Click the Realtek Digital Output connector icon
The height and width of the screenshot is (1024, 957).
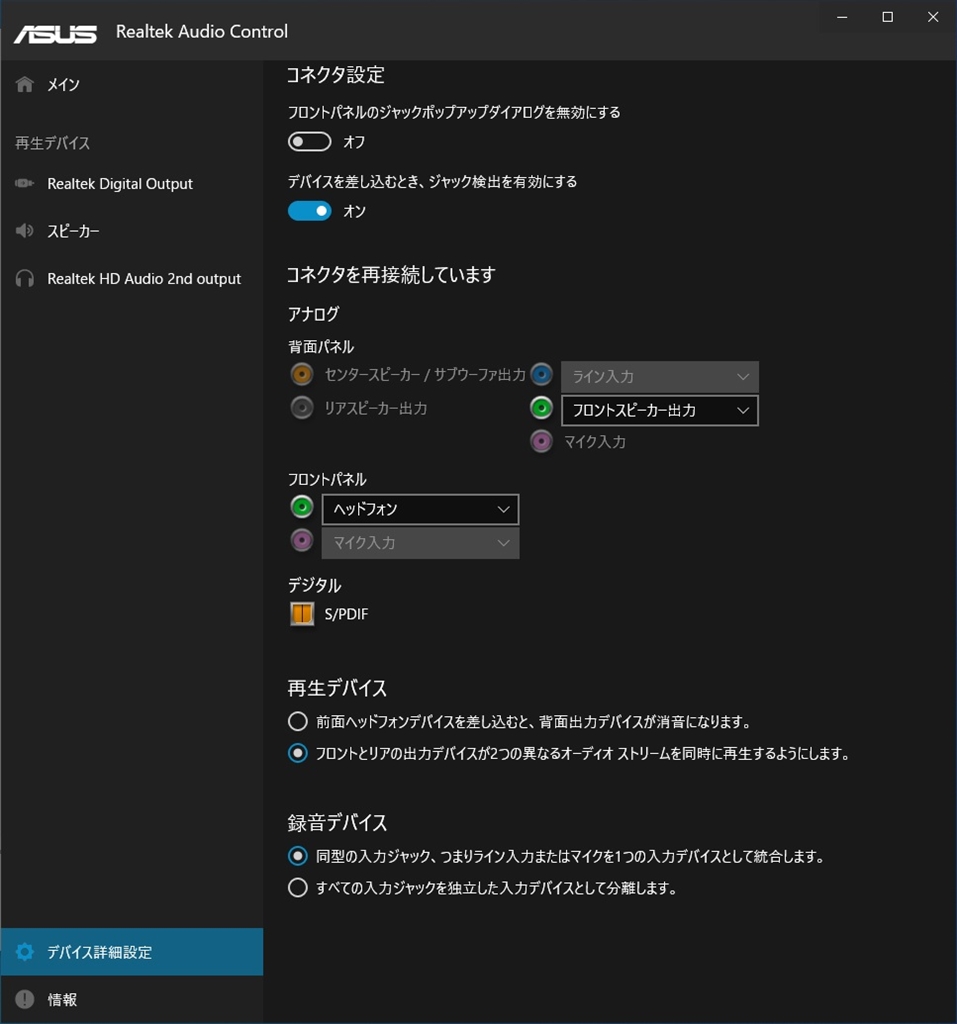coord(25,184)
